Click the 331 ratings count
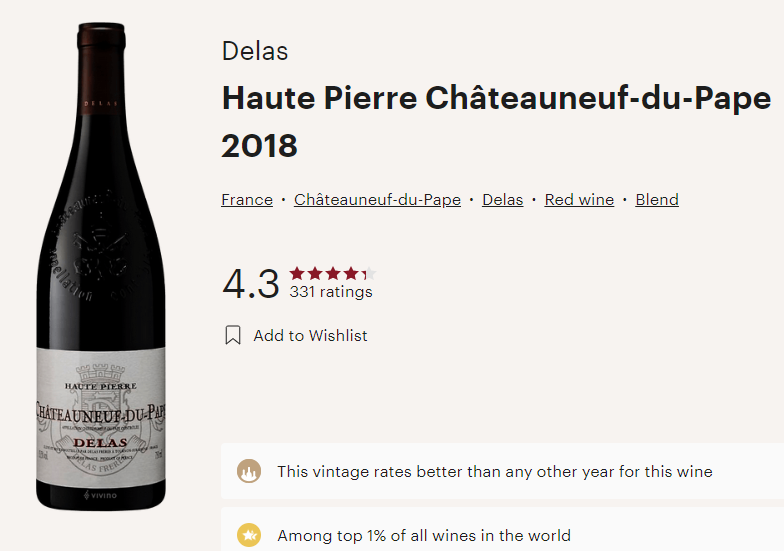784x551 pixels. click(x=331, y=292)
